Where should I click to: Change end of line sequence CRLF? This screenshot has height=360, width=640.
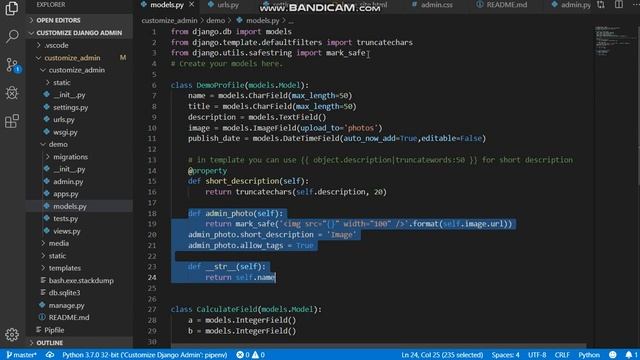point(562,355)
